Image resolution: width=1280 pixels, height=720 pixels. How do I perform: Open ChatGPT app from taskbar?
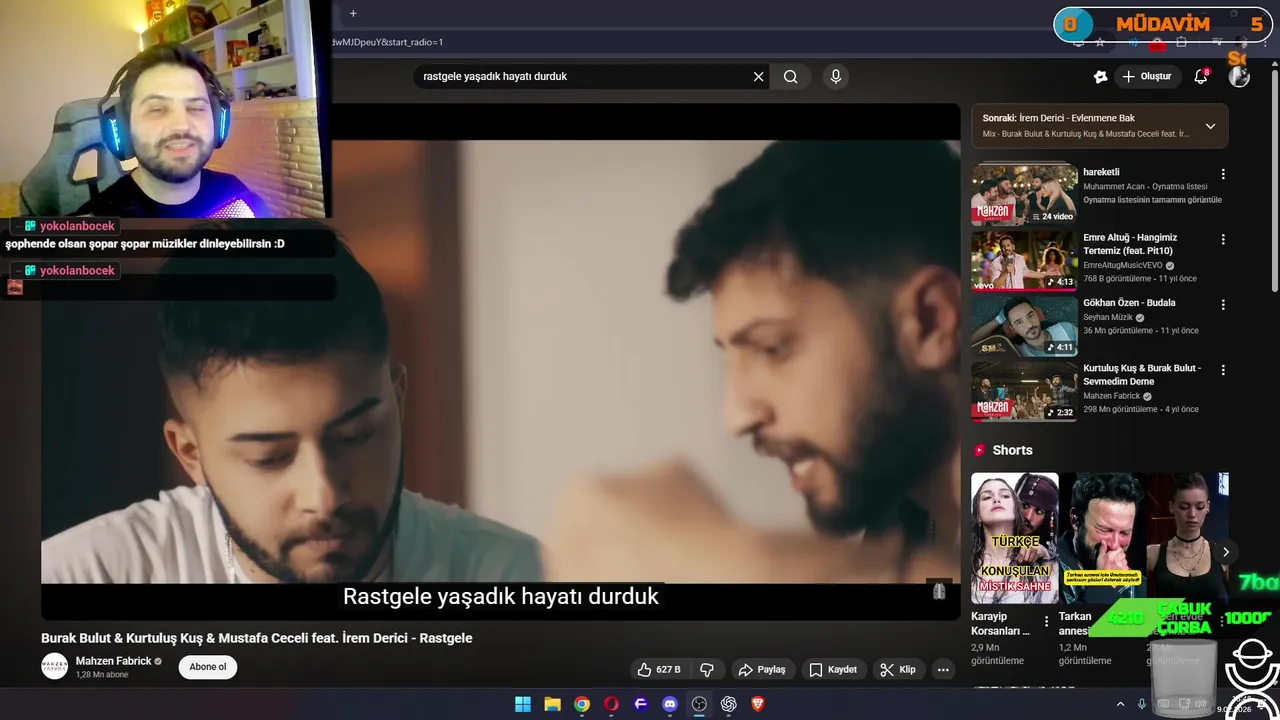[729, 704]
